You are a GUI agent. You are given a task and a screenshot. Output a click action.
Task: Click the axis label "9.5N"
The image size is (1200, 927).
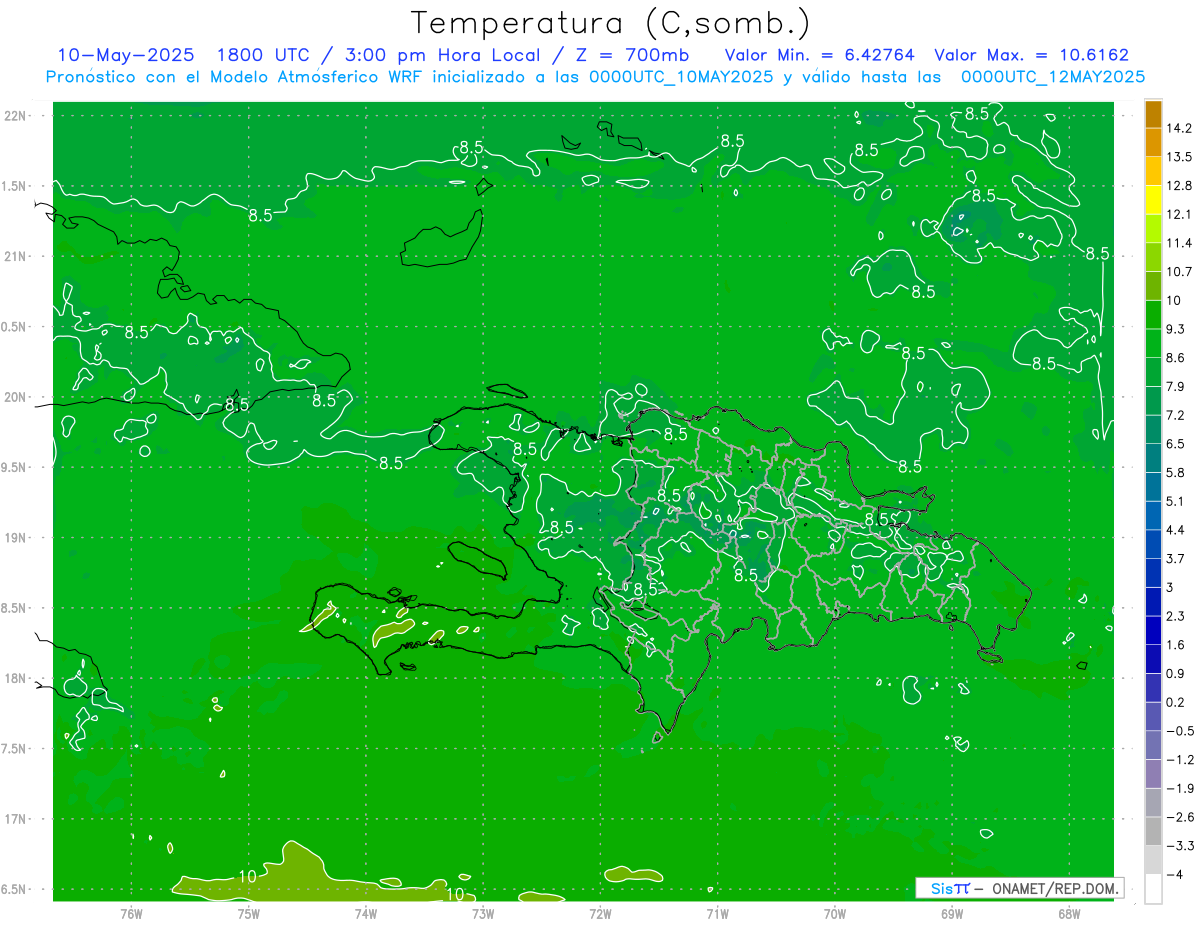pyautogui.click(x=12, y=467)
